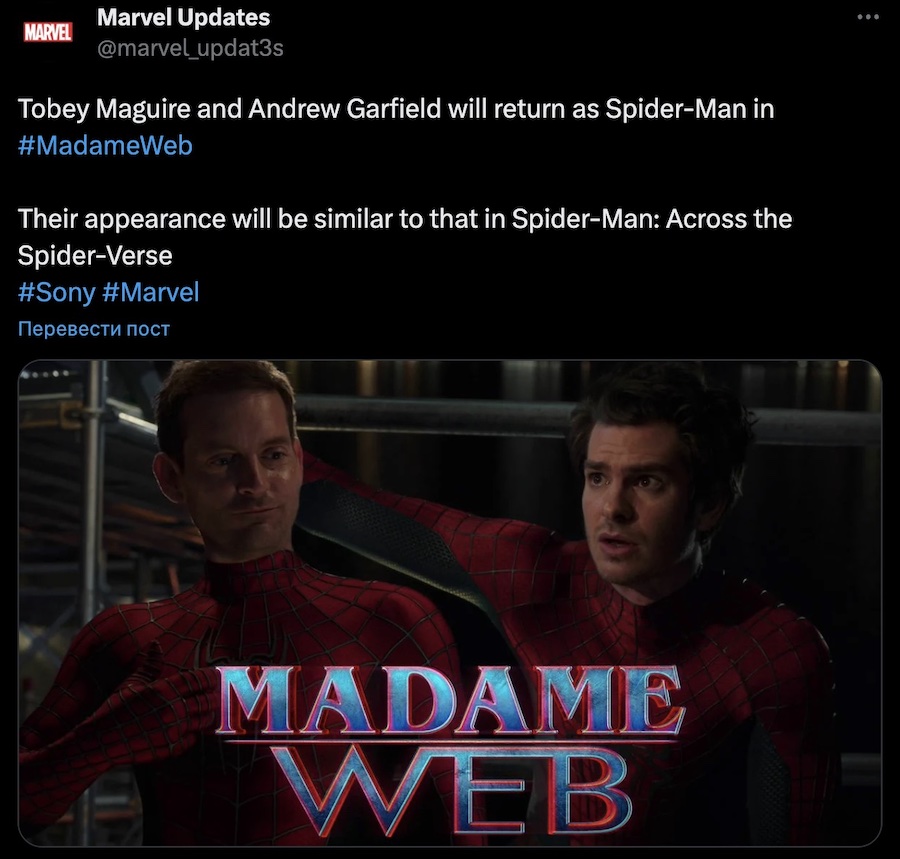This screenshot has height=859, width=900.
Task: Translate the post via Перевести пост
Action: pos(94,329)
